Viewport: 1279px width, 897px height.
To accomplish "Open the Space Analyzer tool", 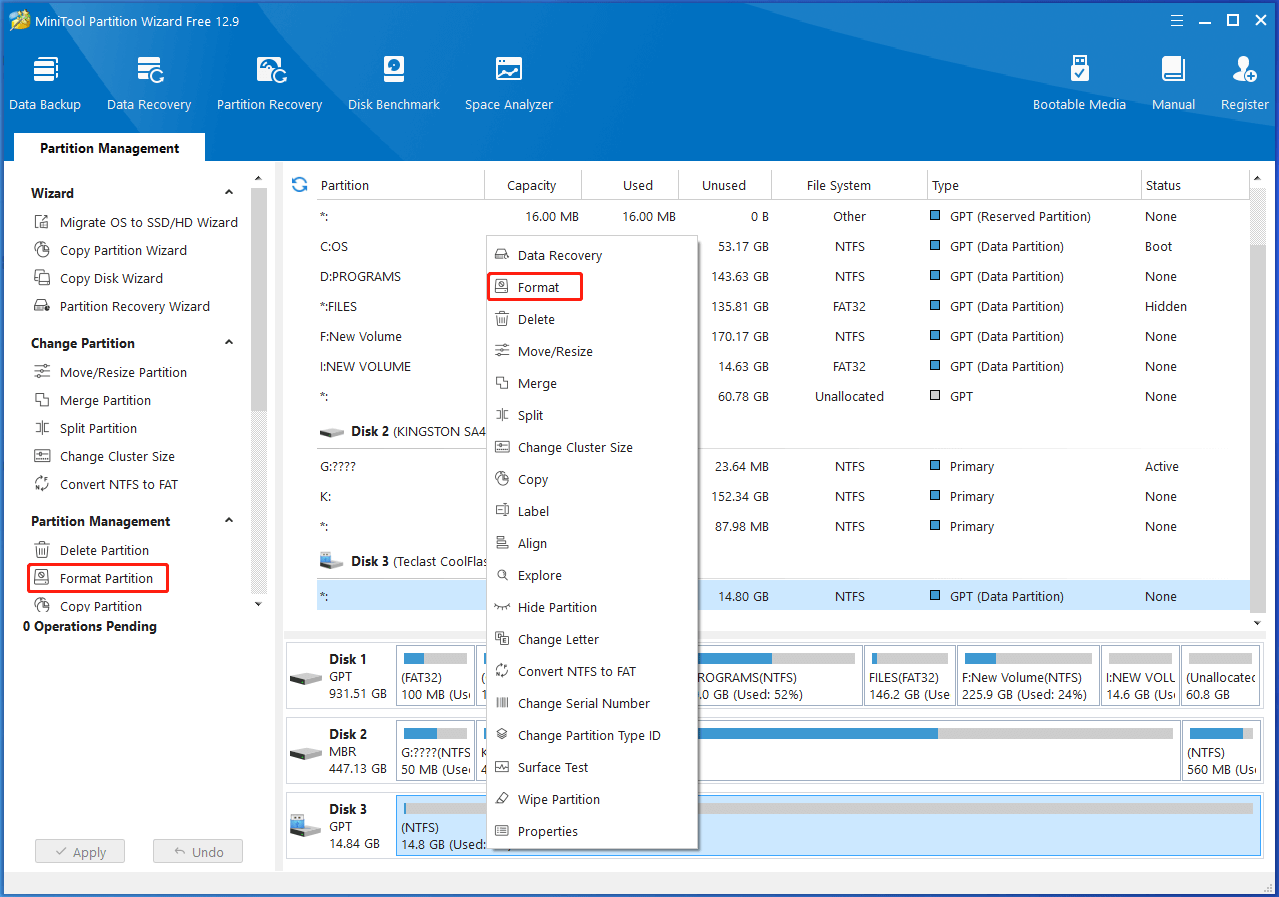I will point(508,80).
